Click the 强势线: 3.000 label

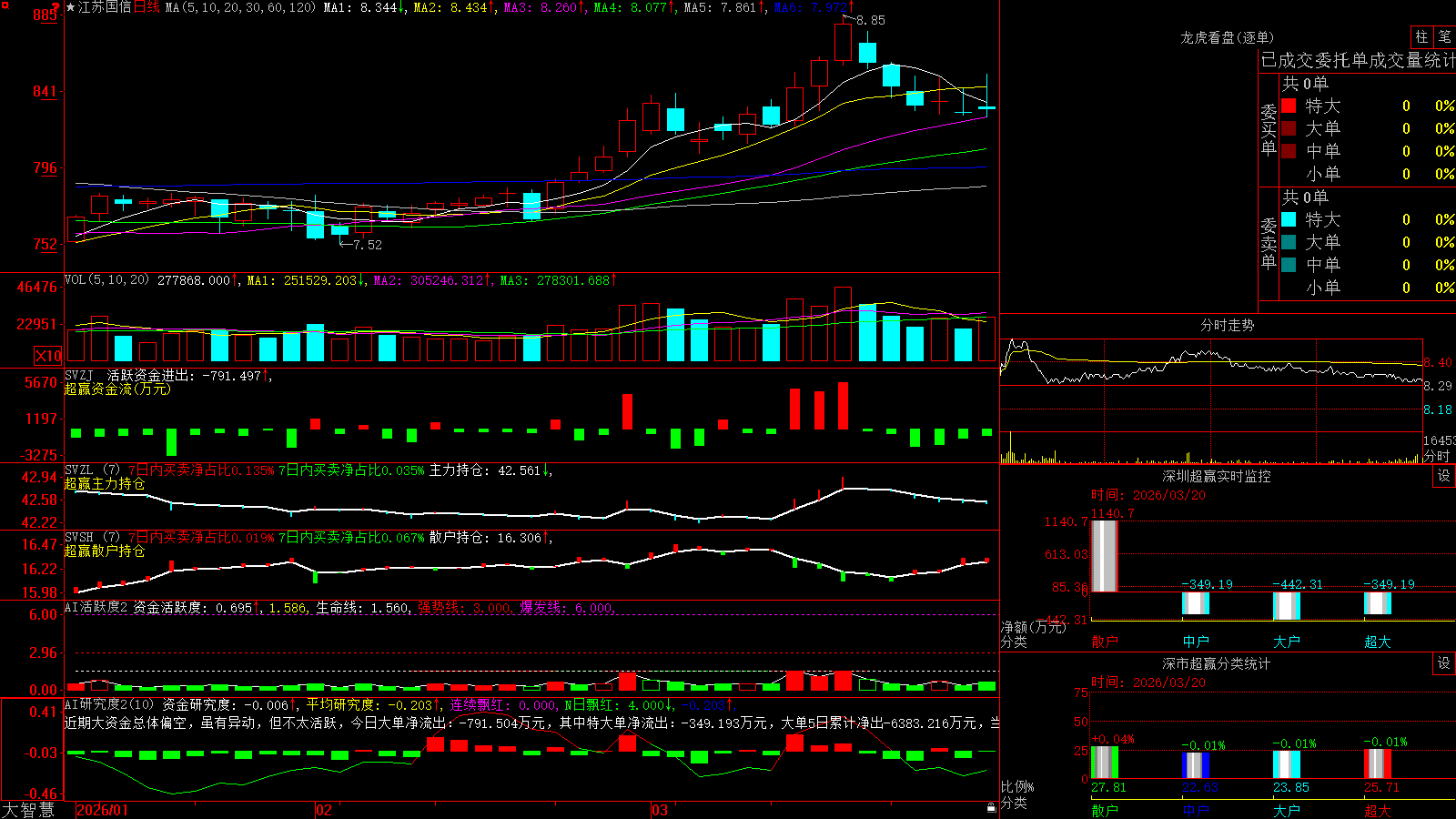tap(464, 607)
